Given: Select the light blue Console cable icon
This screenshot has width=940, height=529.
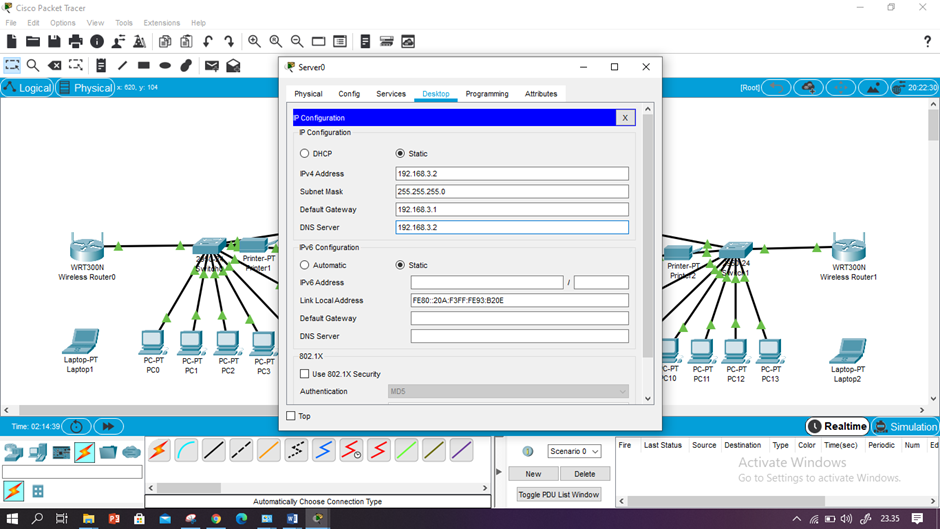Looking at the screenshot, I should [x=186, y=450].
